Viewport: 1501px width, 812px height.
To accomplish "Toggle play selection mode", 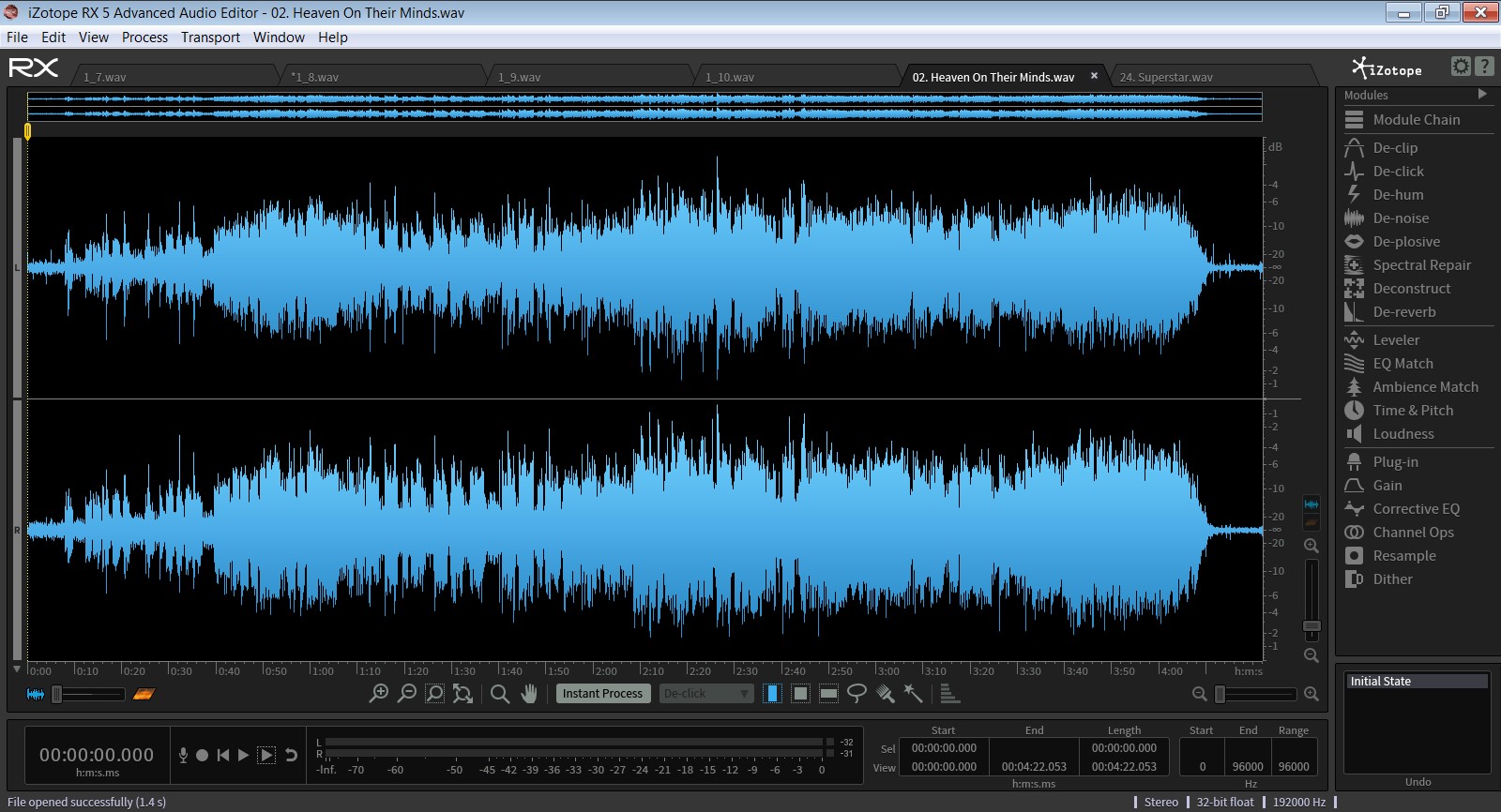I will point(266,755).
